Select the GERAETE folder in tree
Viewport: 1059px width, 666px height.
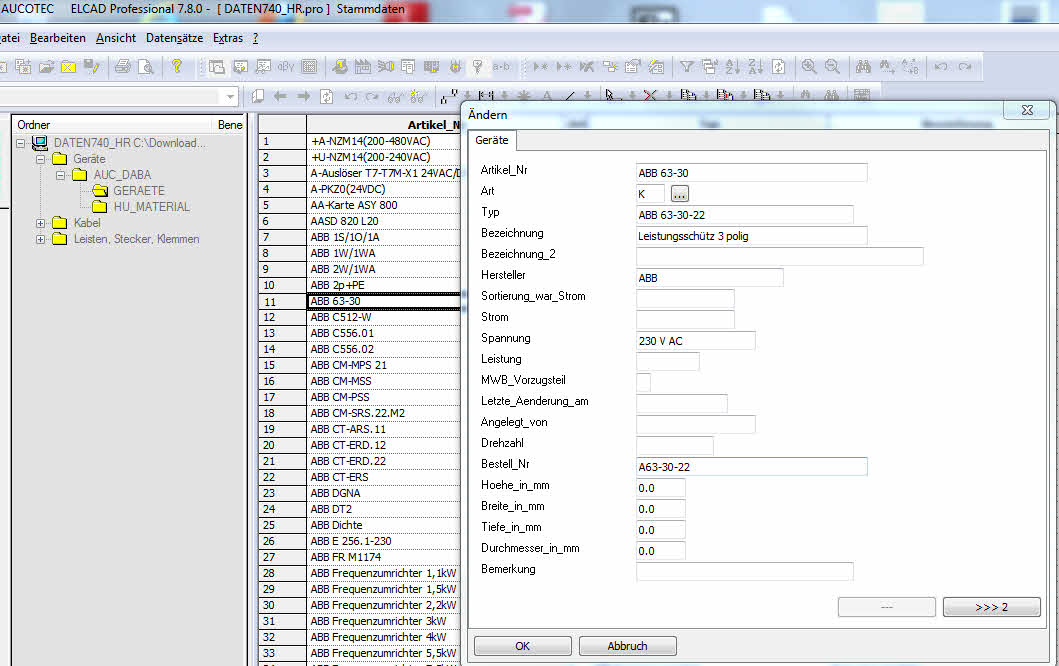[x=138, y=191]
